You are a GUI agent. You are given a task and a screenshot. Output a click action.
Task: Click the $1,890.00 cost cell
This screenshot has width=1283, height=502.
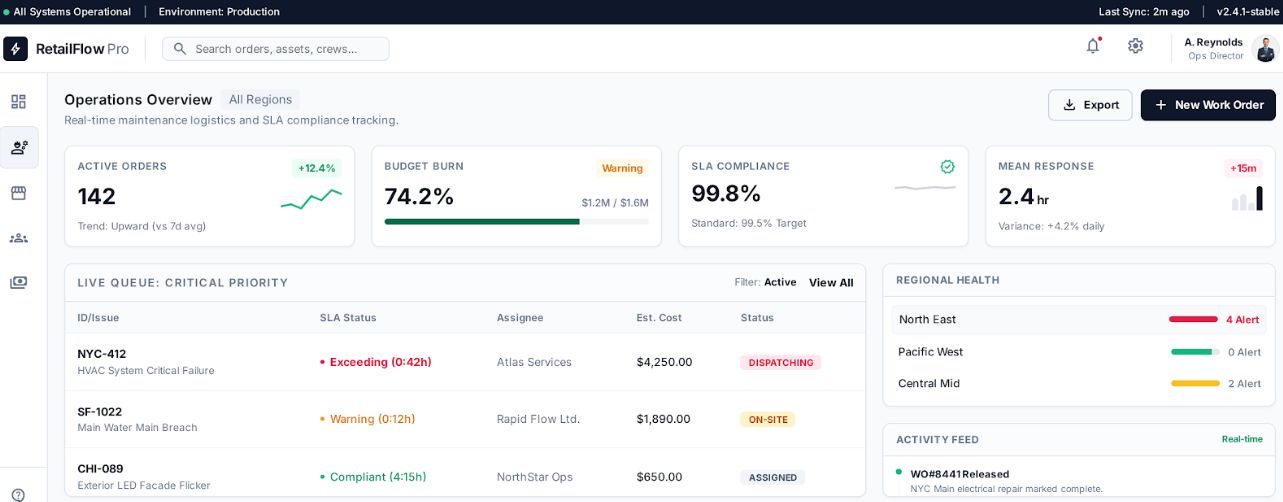point(664,419)
